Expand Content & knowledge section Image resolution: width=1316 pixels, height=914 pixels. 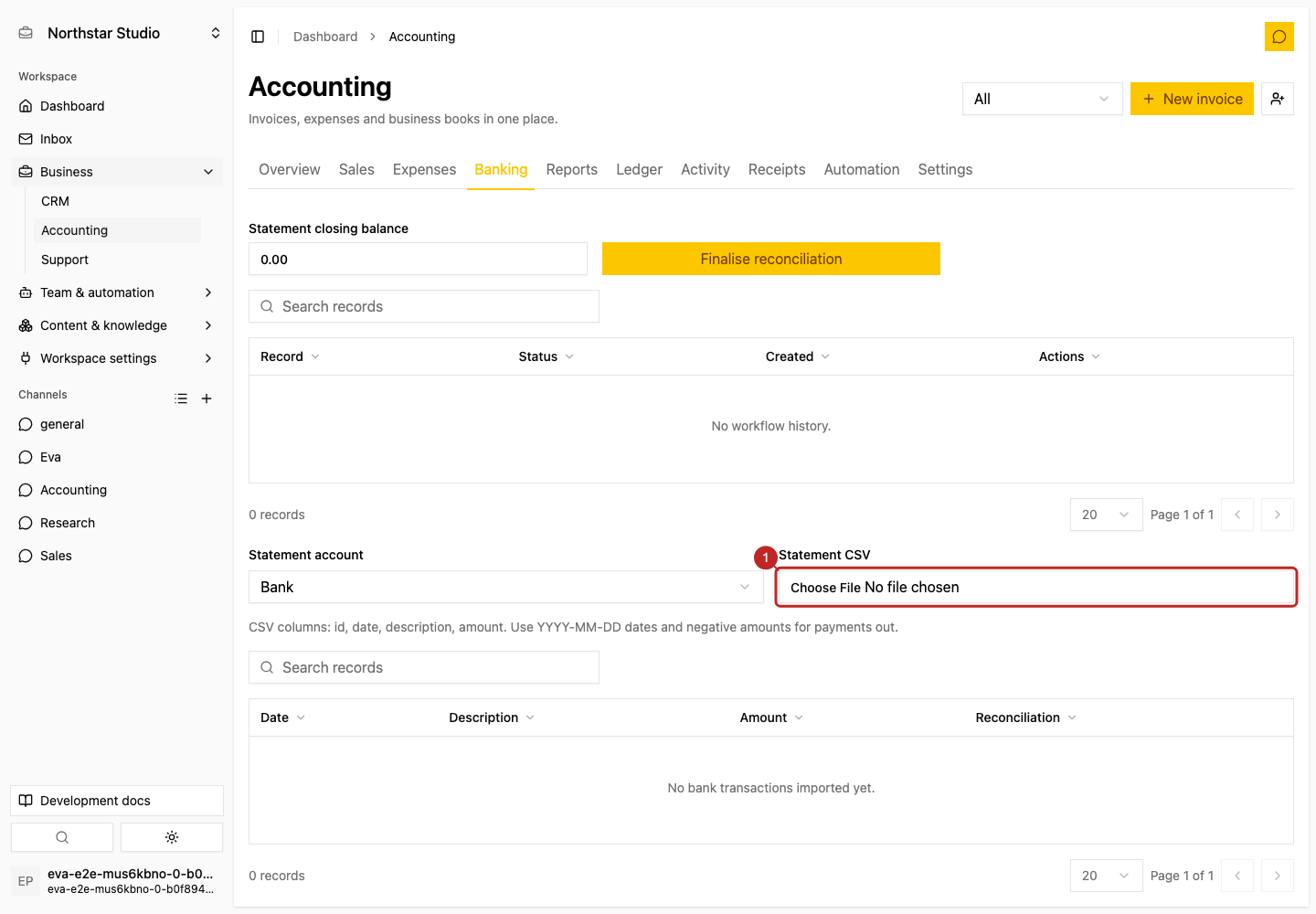pyautogui.click(x=117, y=325)
